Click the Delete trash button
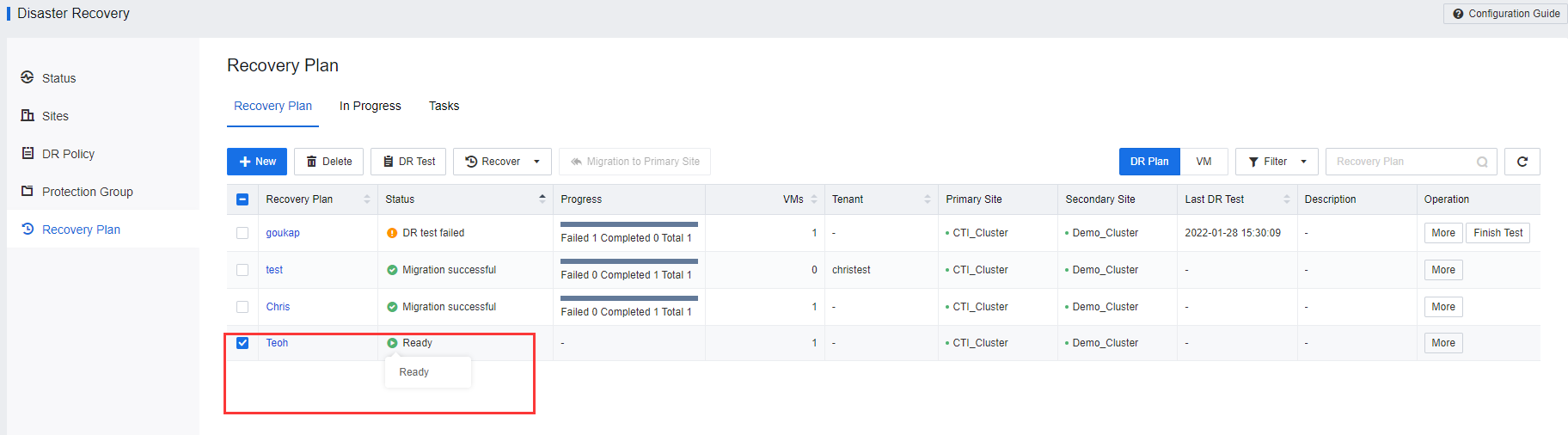This screenshot has width=1568, height=435. click(329, 162)
